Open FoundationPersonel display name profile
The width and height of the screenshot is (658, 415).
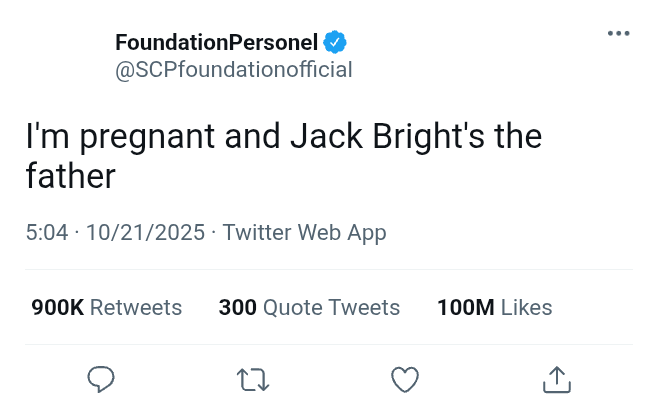216,43
